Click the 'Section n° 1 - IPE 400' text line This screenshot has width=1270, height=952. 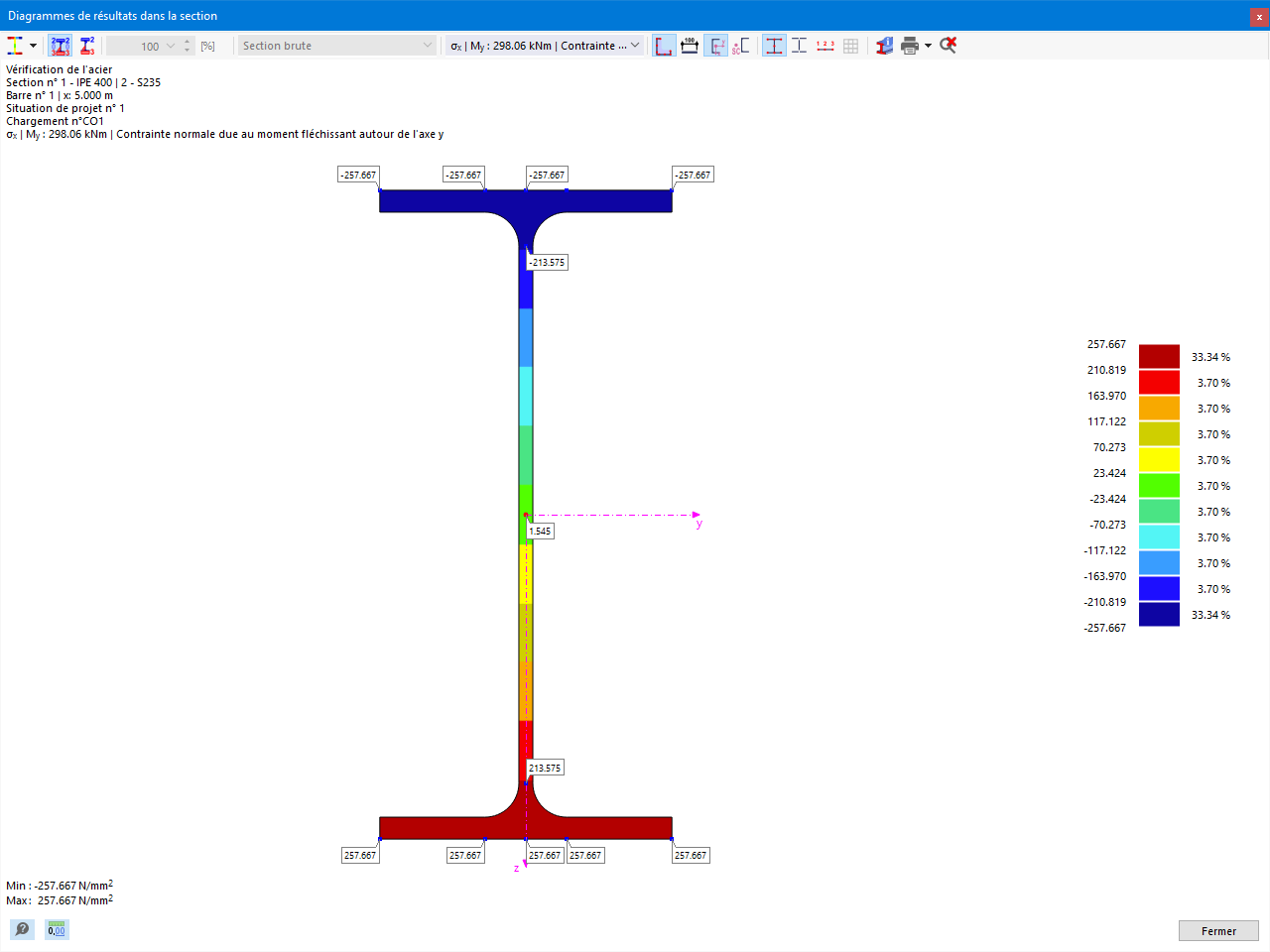[x=83, y=82]
